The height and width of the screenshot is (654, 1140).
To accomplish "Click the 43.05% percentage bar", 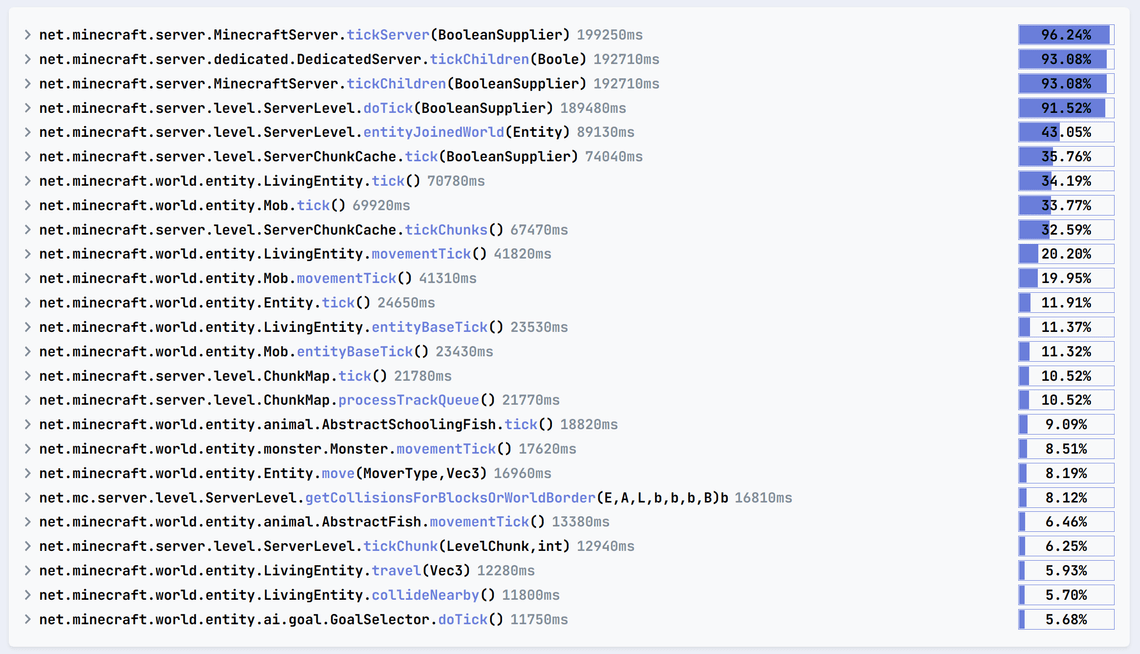I will 1066,132.
